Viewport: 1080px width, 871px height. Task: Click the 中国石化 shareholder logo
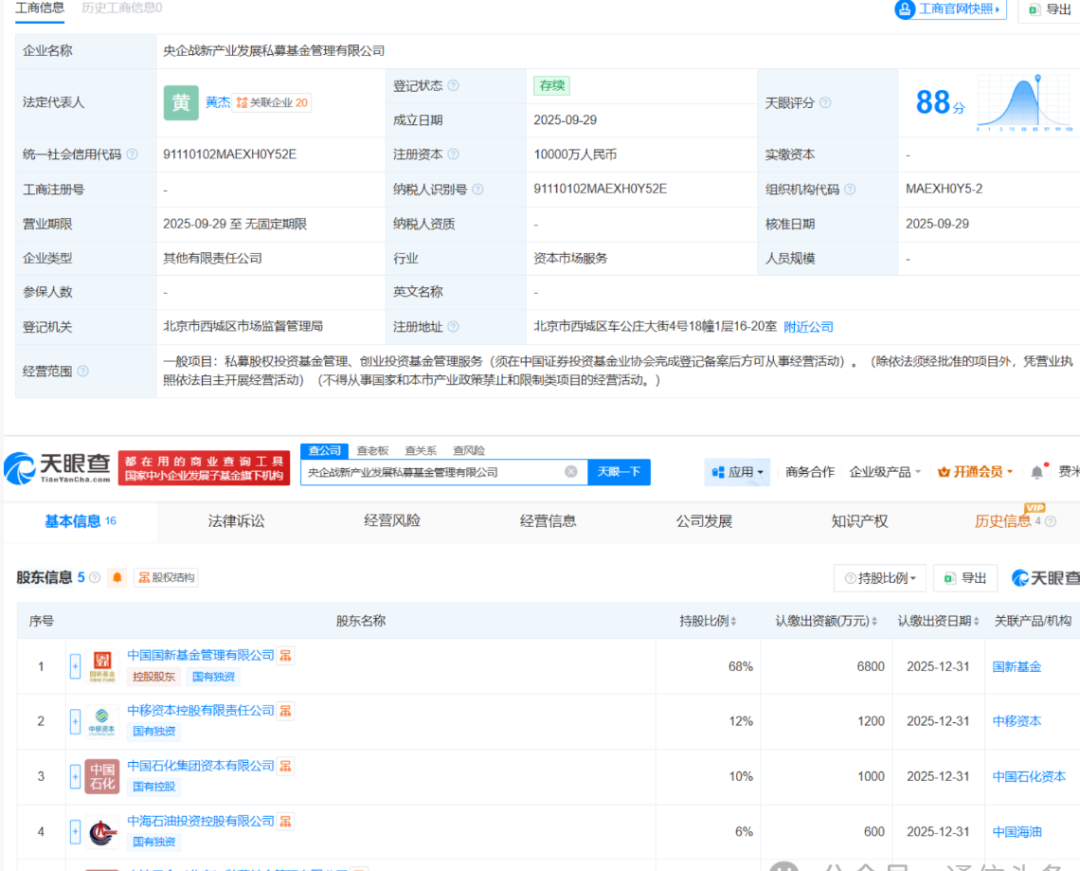click(102, 777)
